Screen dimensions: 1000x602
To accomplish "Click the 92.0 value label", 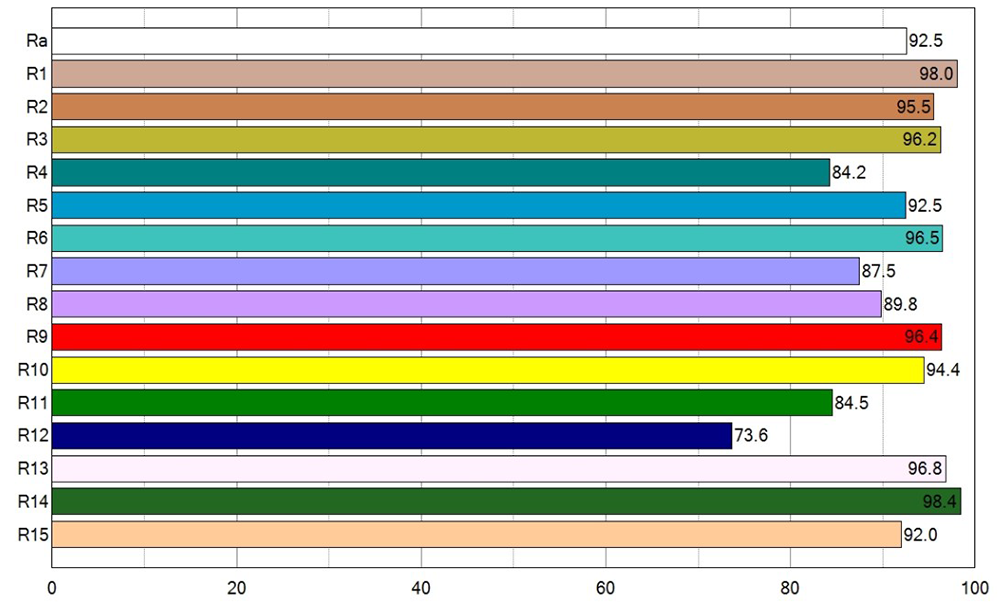I will point(920,534).
